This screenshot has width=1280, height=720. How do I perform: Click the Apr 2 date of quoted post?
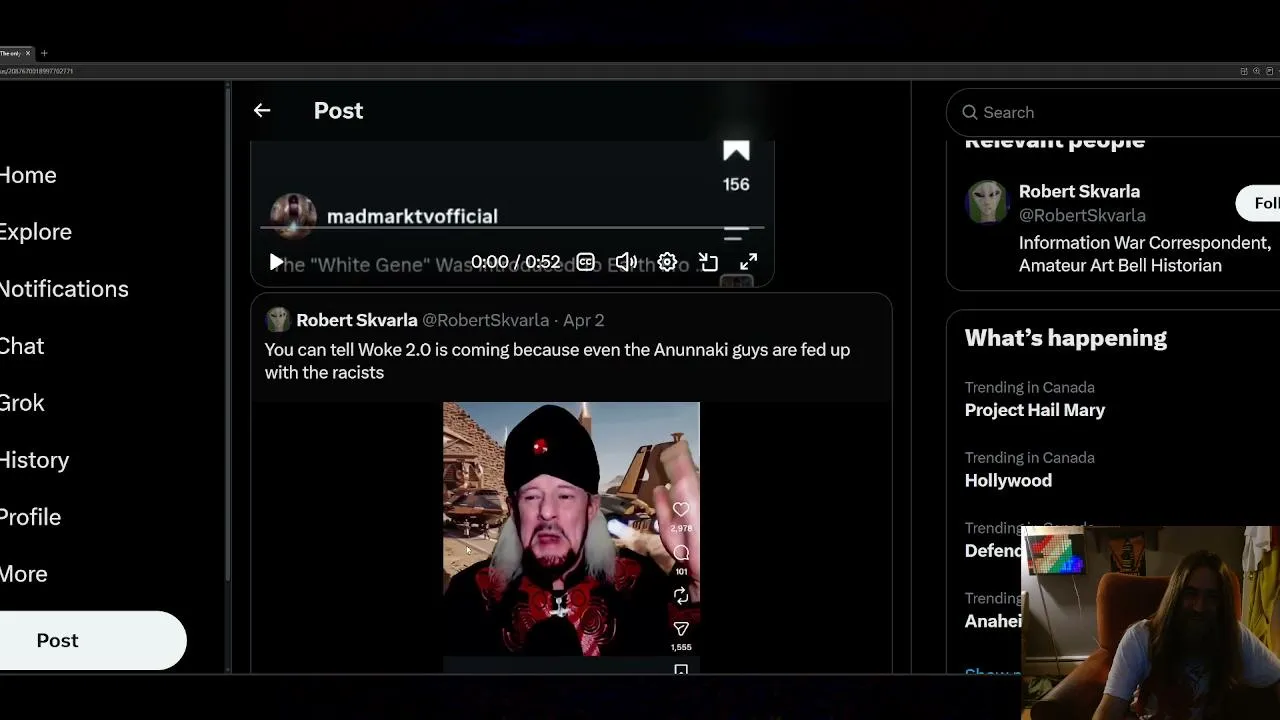(584, 320)
